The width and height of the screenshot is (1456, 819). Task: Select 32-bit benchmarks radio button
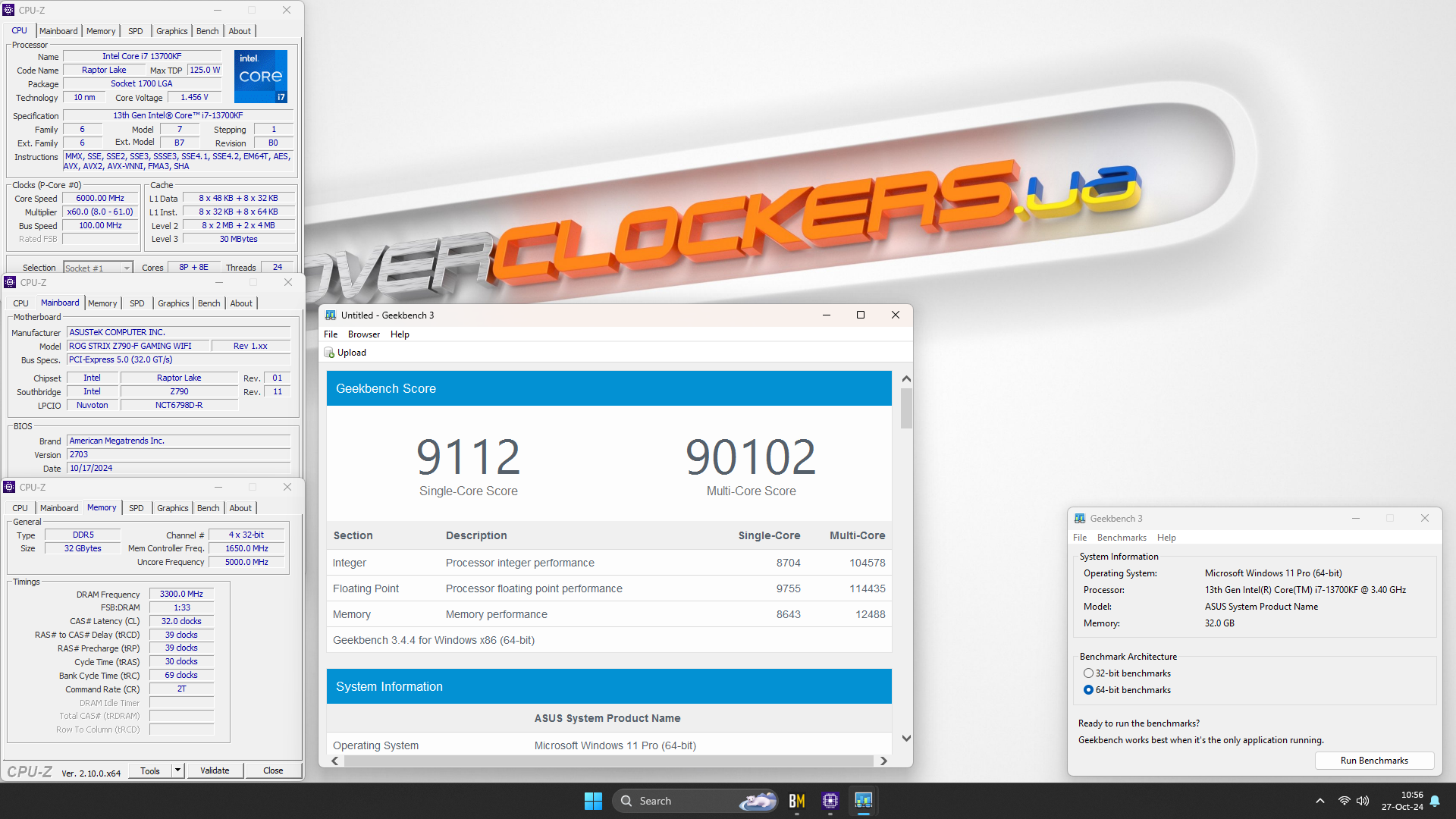pos(1088,673)
